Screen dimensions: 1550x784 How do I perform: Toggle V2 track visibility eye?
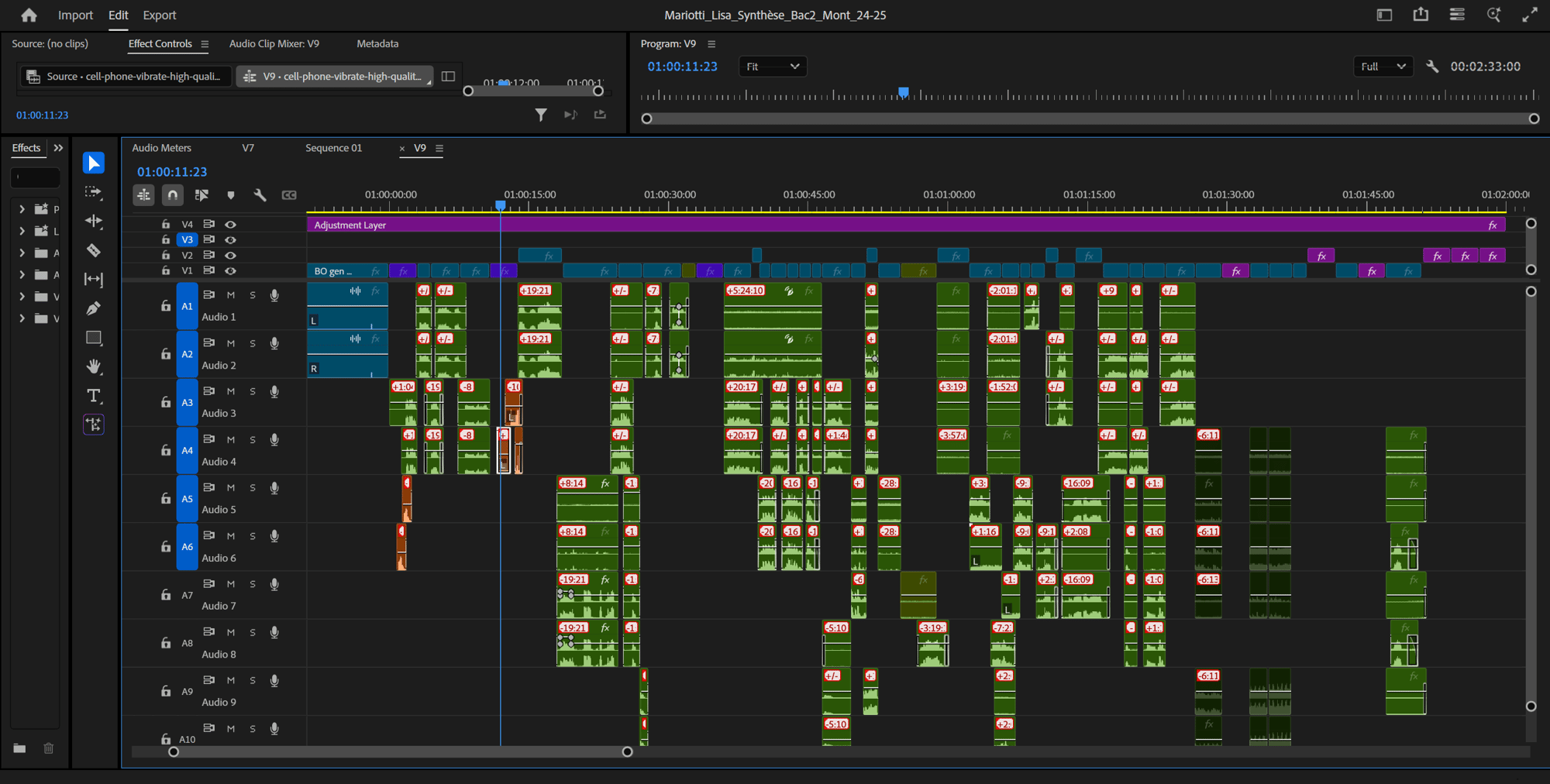click(230, 256)
